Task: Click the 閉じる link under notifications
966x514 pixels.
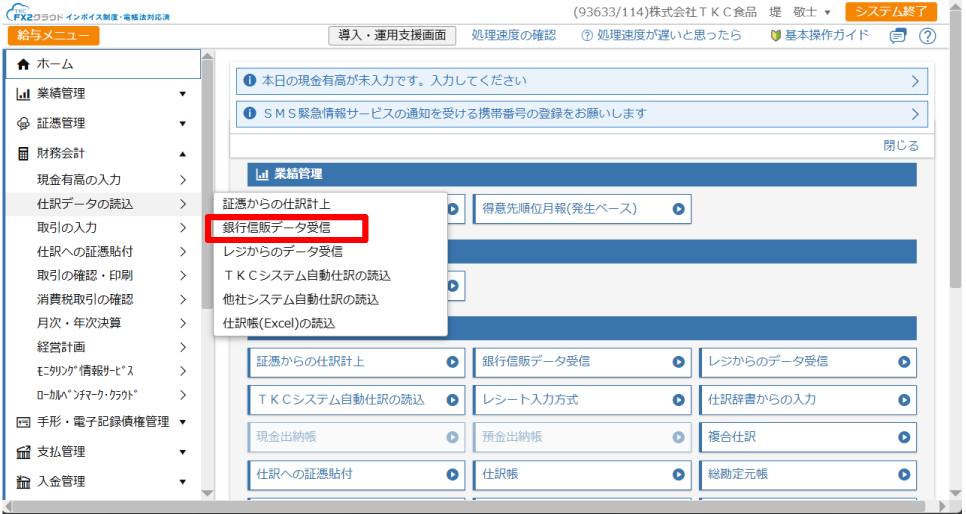Action: click(900, 145)
